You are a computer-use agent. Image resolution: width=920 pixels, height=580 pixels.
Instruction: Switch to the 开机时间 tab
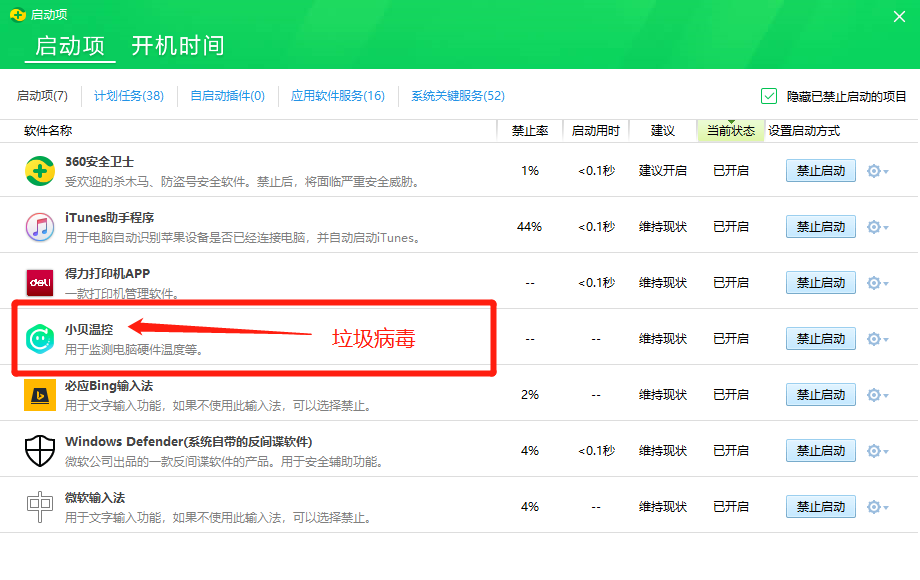coord(178,46)
